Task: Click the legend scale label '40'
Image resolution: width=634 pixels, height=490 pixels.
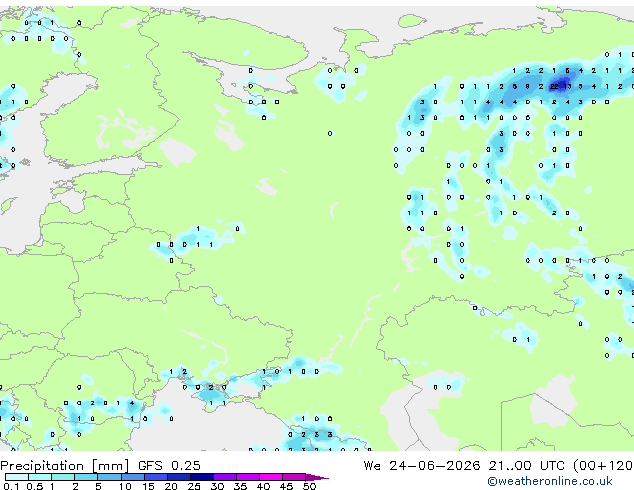Action: tap(263, 486)
